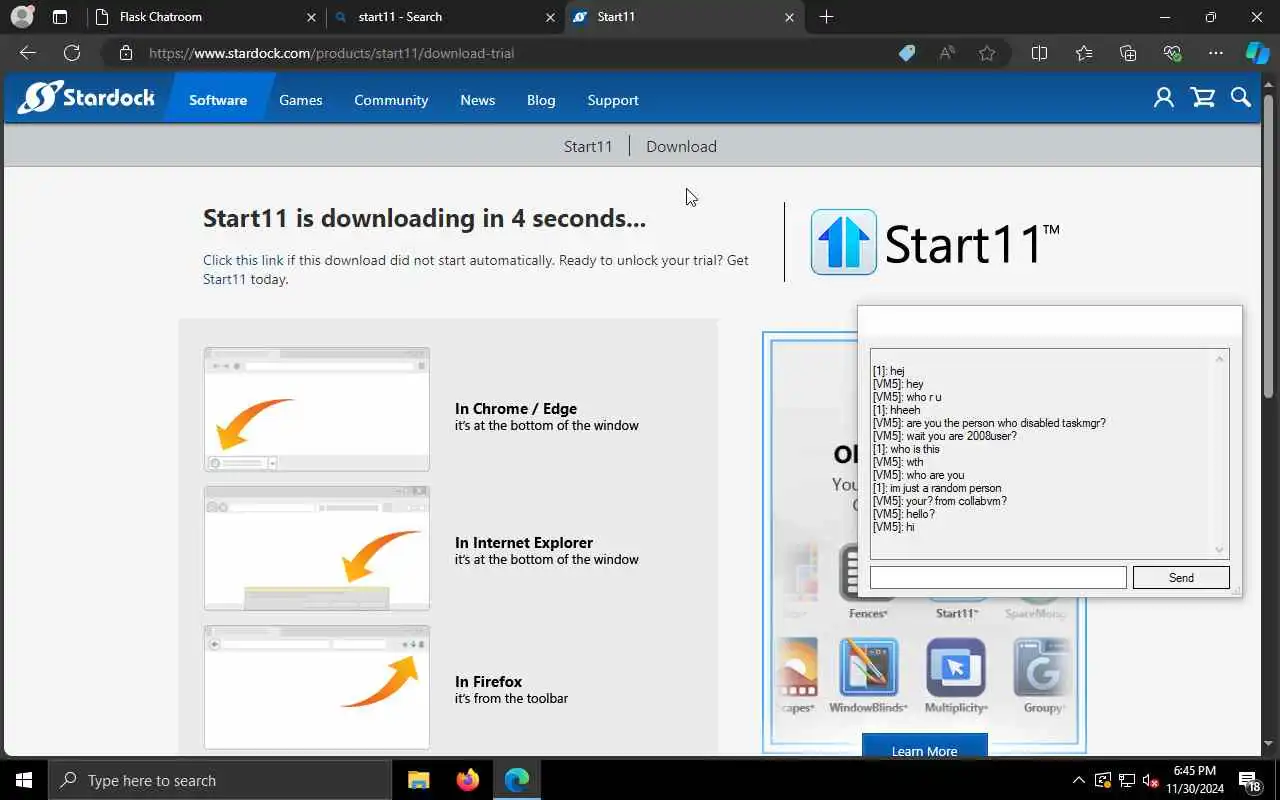View the Internet Explorer download thumbnail

click(x=317, y=548)
